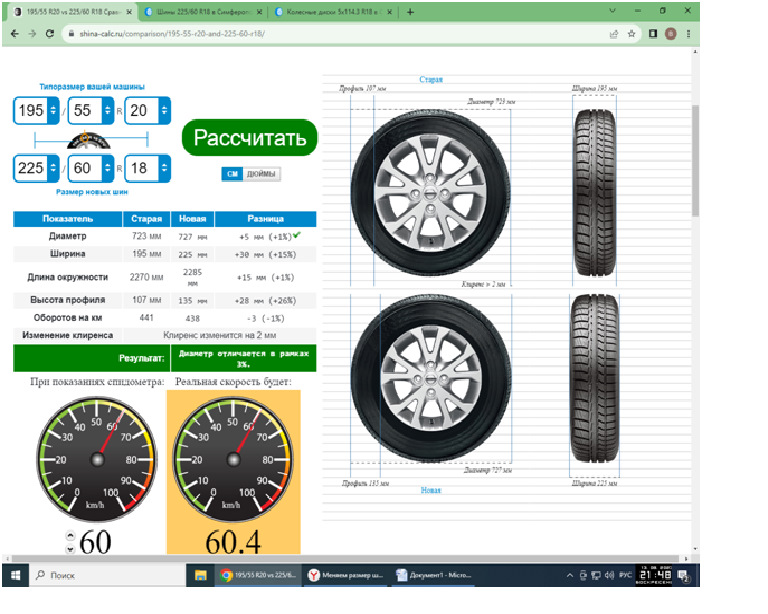Reload the page with the refresh icon
This screenshot has width=768, height=614.
[x=50, y=33]
